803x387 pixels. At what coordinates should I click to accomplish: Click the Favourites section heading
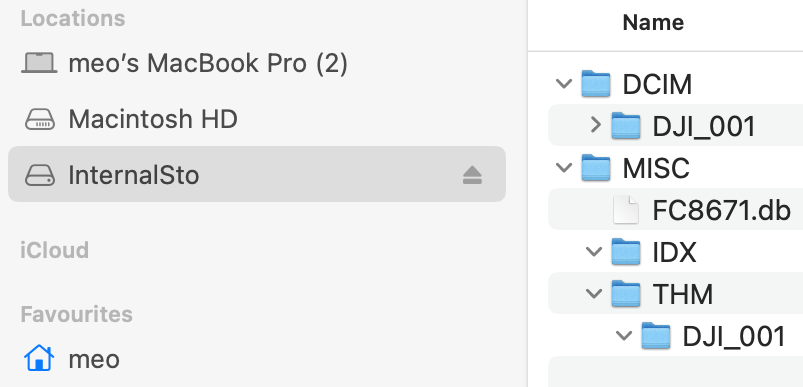coord(76,314)
